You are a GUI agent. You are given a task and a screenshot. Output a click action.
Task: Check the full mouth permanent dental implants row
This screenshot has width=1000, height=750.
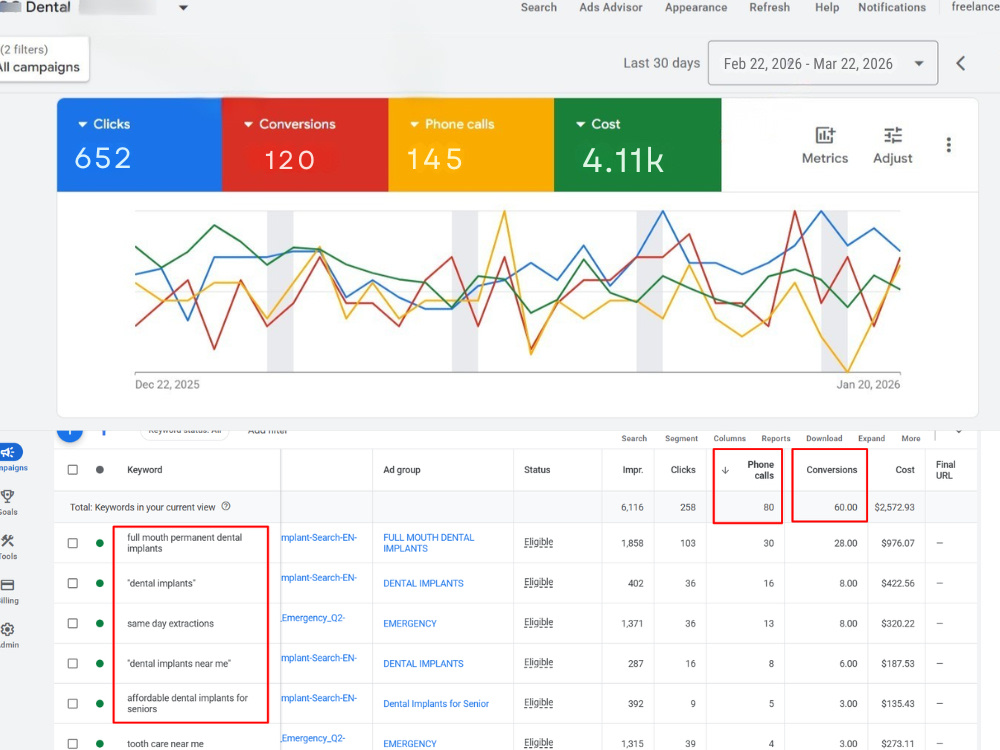click(73, 543)
